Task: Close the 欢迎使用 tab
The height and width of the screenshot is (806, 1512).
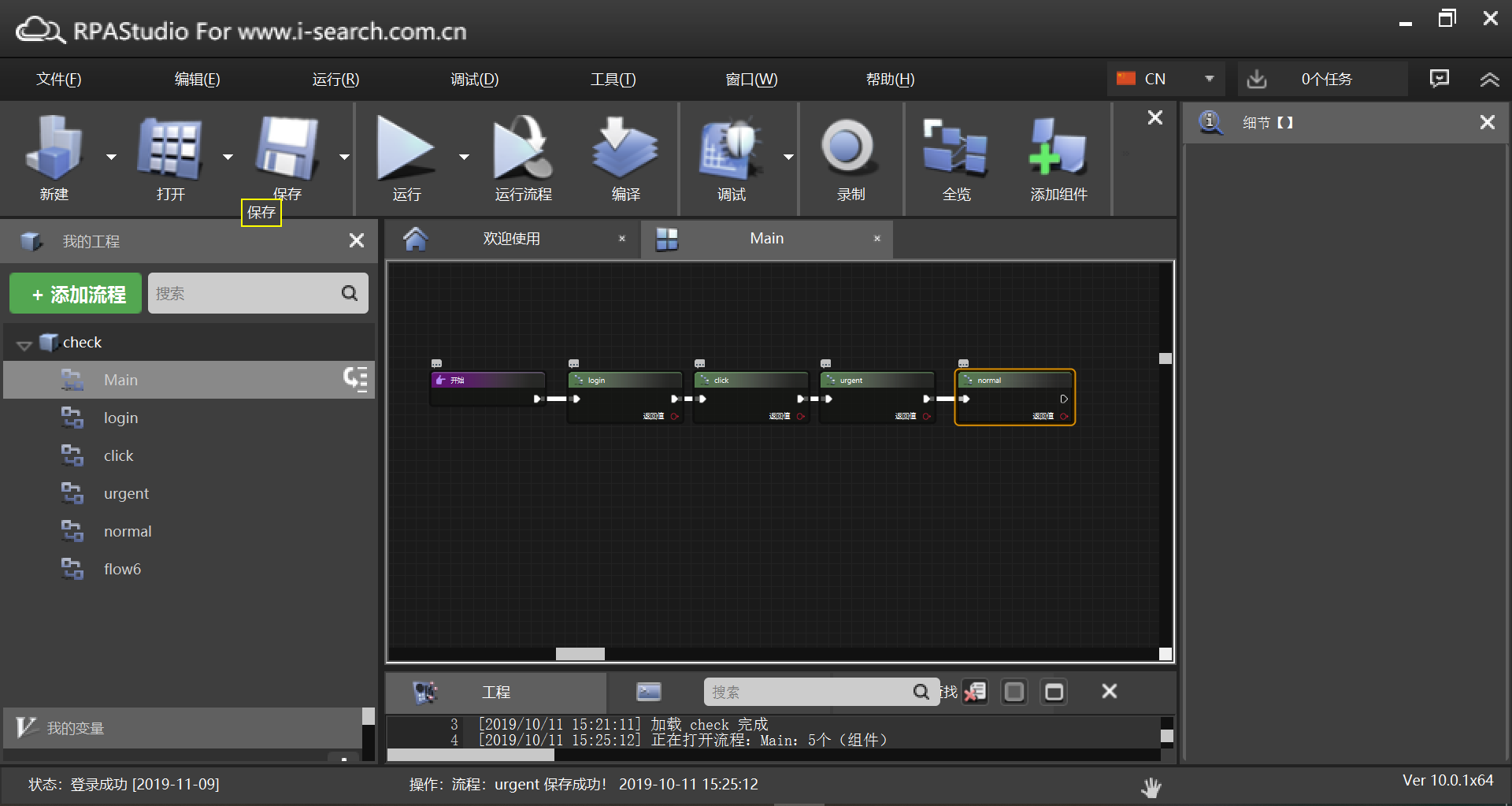Action: pyautogui.click(x=622, y=239)
